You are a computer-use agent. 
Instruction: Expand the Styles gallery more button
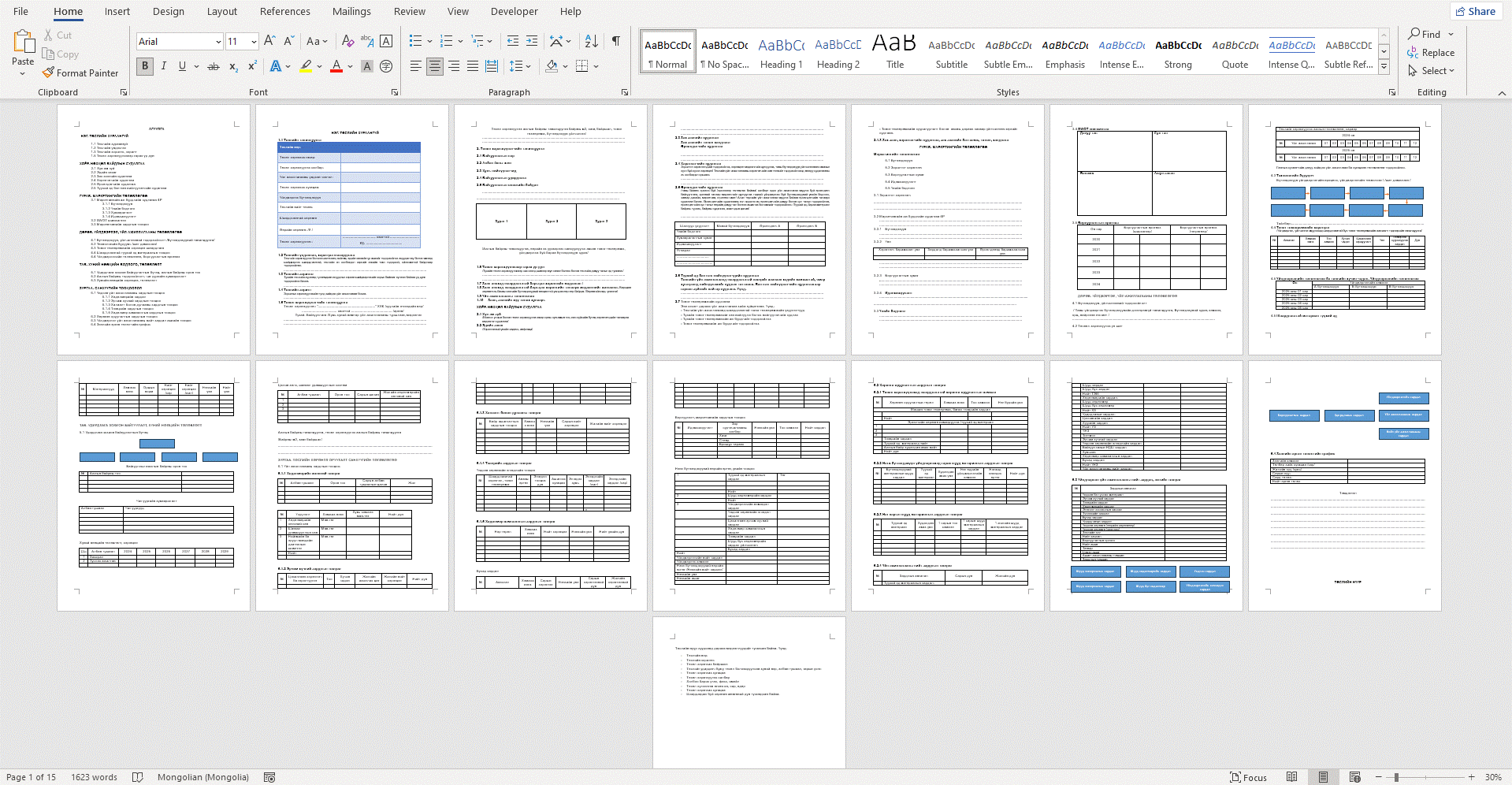pyautogui.click(x=1384, y=67)
